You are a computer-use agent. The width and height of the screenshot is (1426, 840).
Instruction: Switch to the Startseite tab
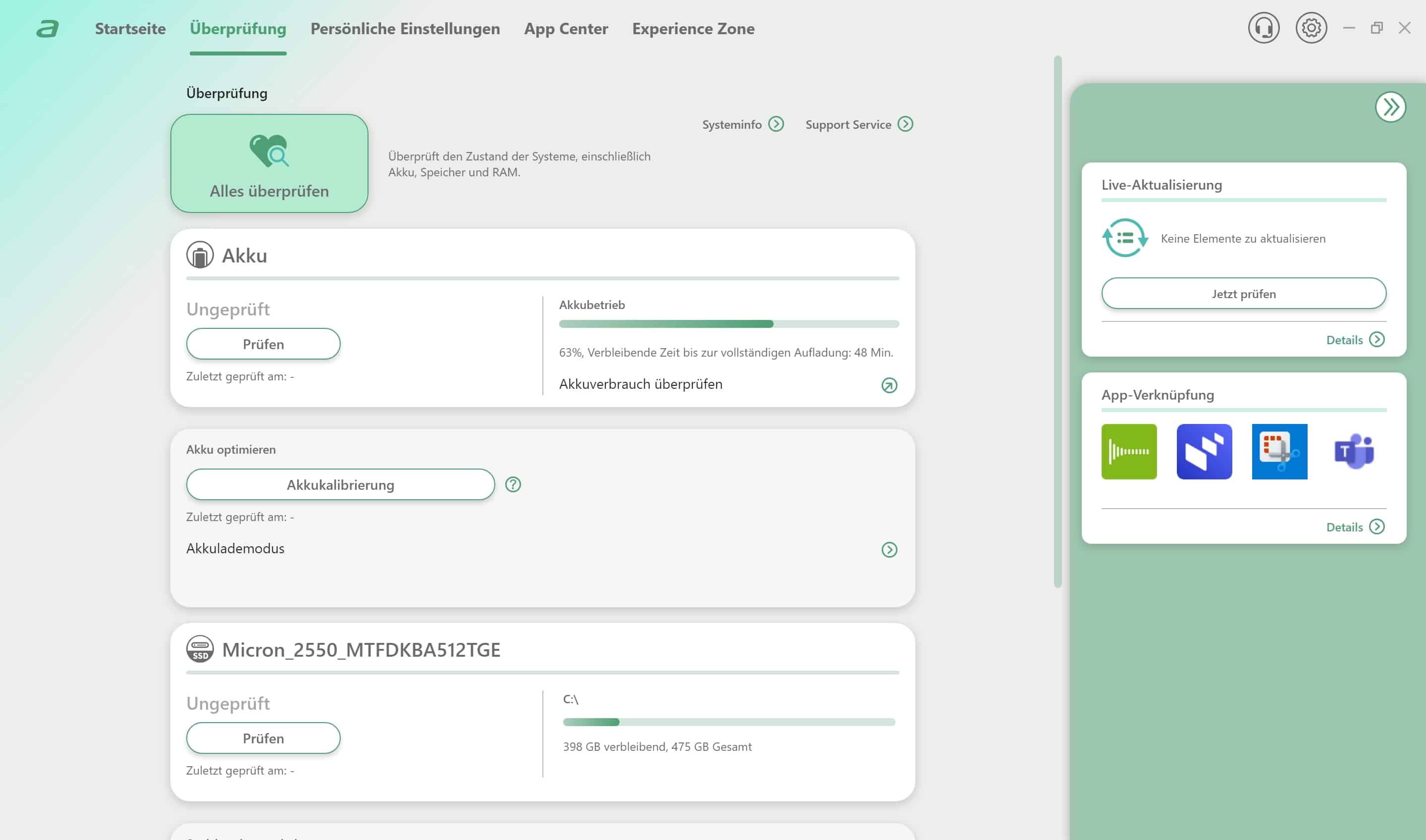[130, 28]
